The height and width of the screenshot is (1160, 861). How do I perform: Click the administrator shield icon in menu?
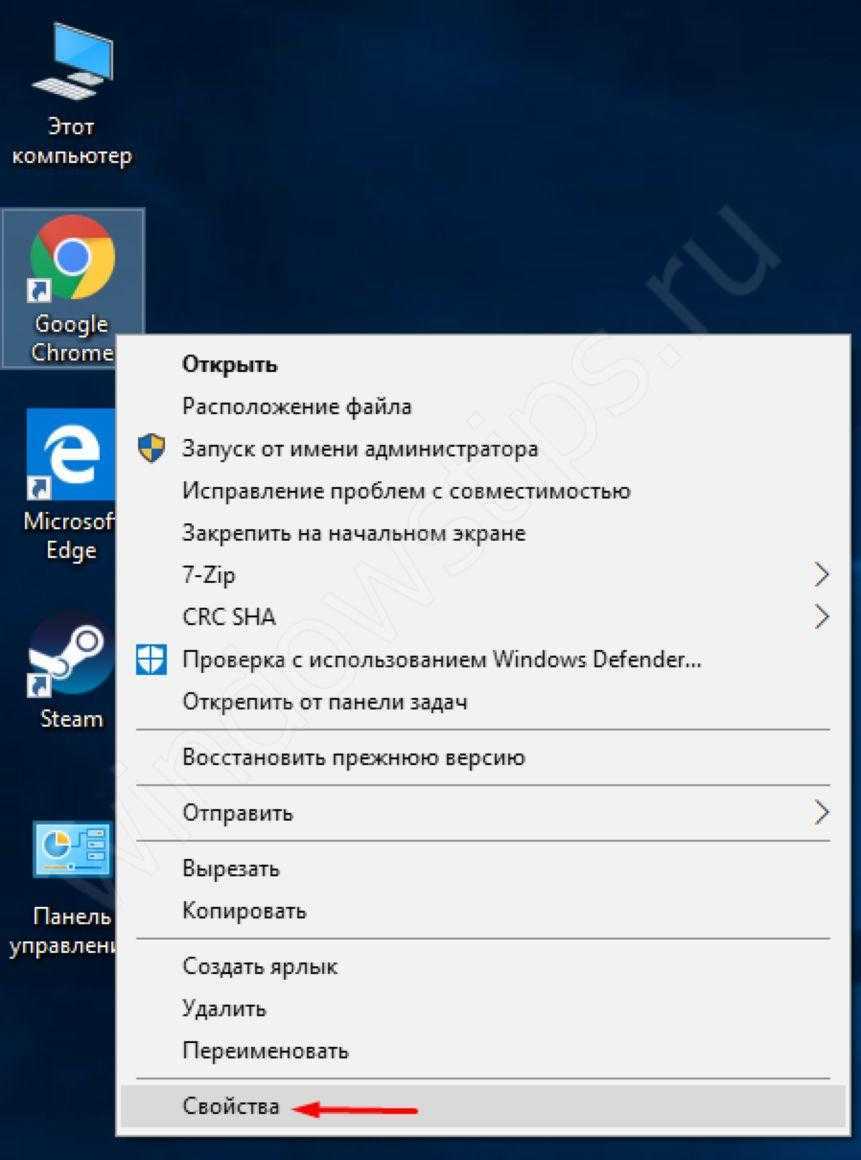(151, 449)
